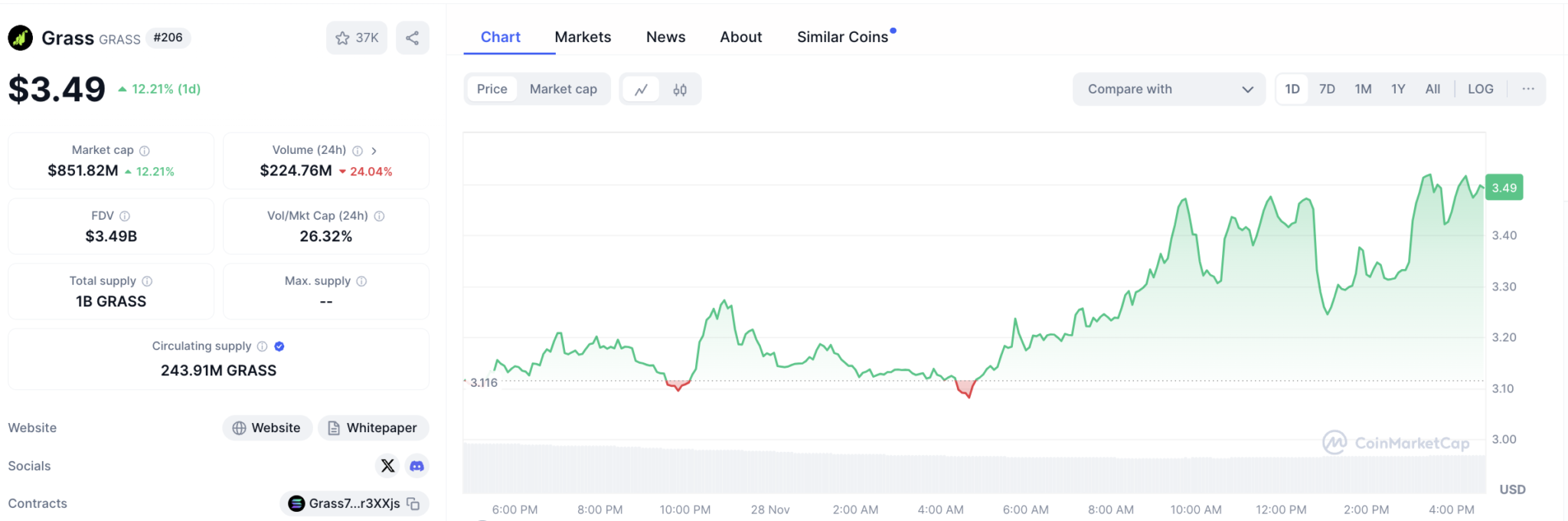This screenshot has height=521, width=1568.
Task: Open Grass's Discord server
Action: point(416,466)
